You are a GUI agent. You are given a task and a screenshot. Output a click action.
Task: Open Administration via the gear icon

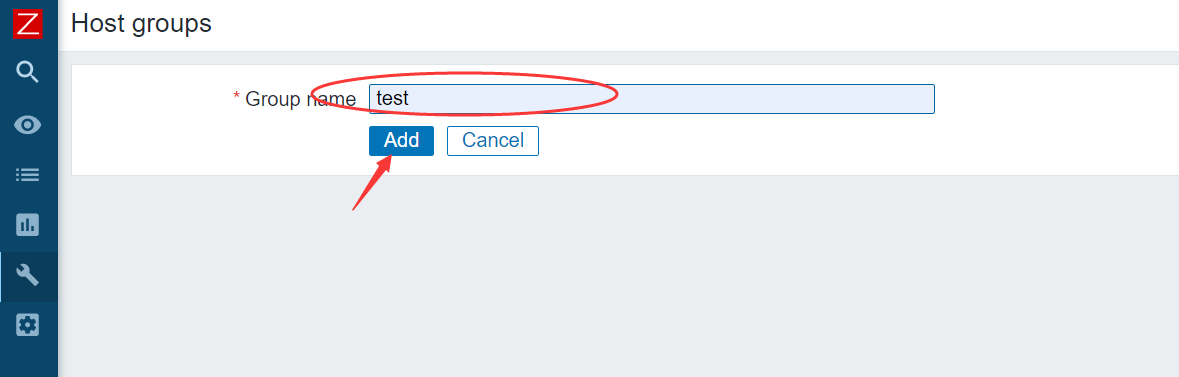[28, 325]
